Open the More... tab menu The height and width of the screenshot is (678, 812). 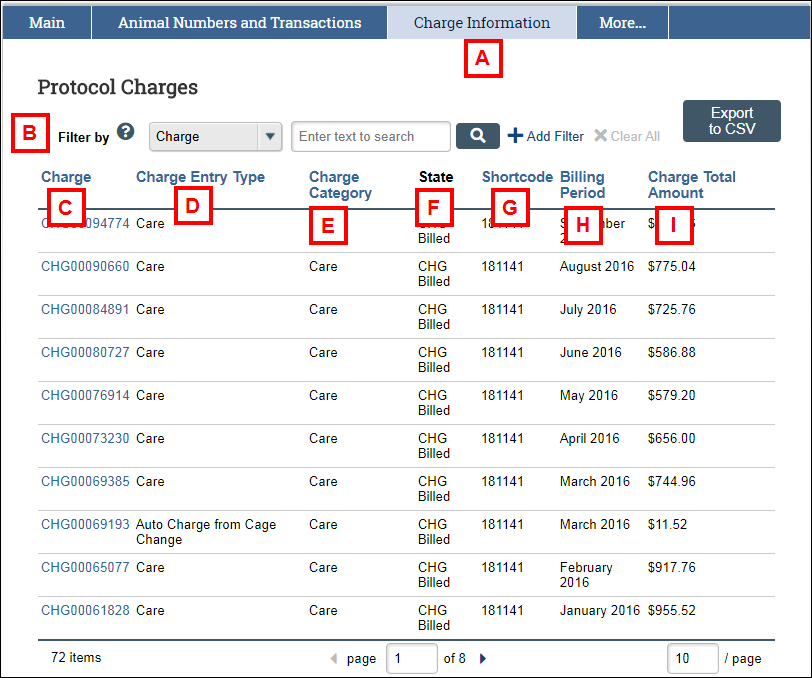point(622,23)
